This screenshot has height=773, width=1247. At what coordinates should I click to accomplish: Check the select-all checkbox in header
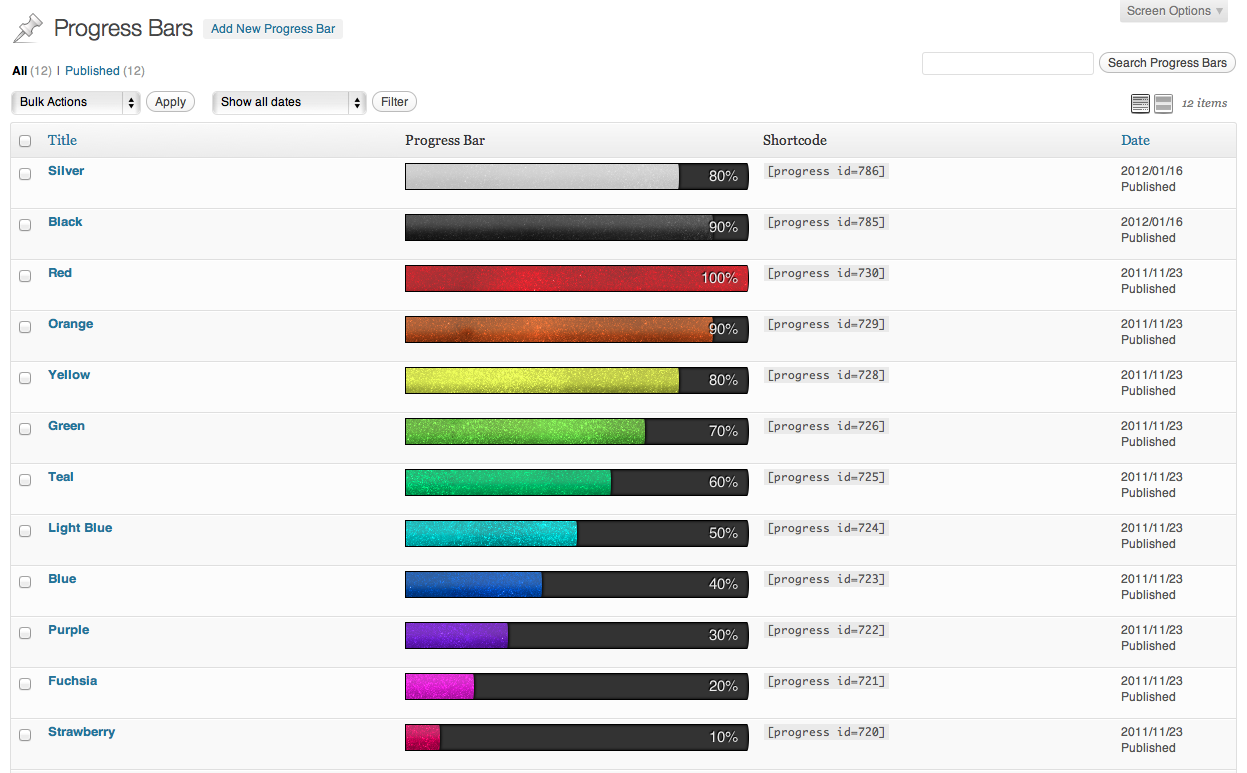pos(25,141)
